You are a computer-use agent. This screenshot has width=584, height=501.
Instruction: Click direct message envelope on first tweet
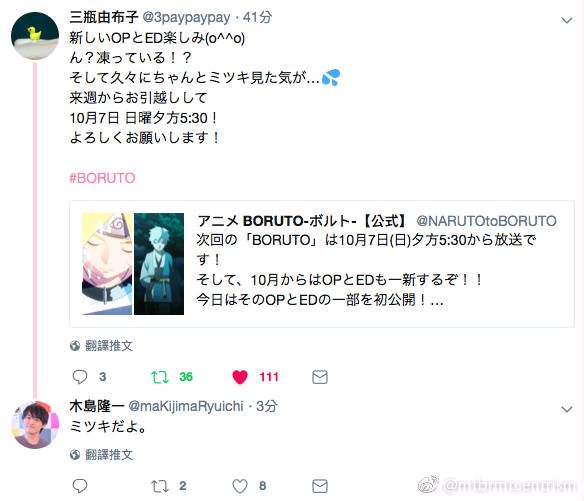click(x=320, y=377)
